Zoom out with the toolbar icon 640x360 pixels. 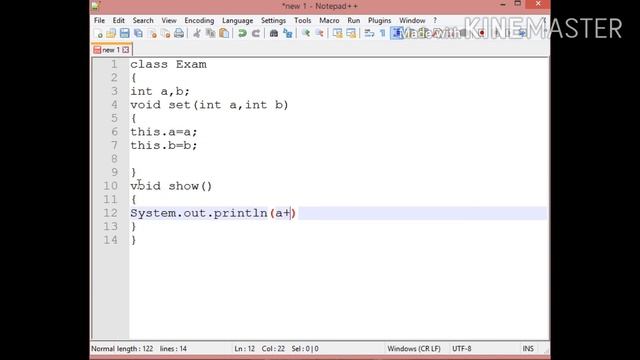click(x=319, y=33)
